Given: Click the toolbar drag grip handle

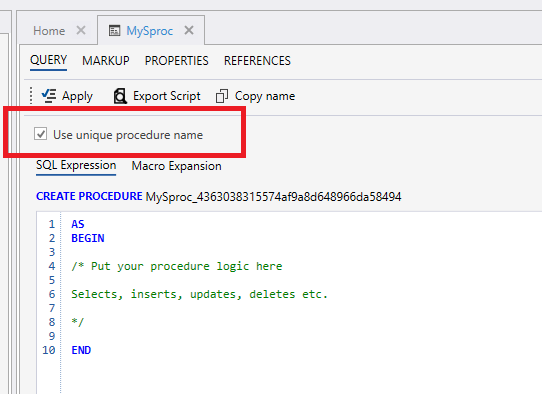Looking at the screenshot, I should click(x=31, y=96).
